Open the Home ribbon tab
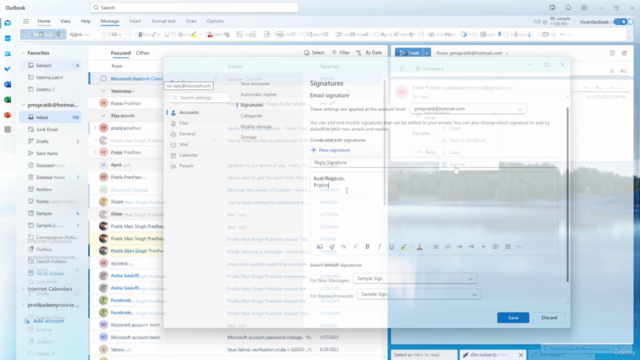Screen dimensions: 640x360 (44, 21)
